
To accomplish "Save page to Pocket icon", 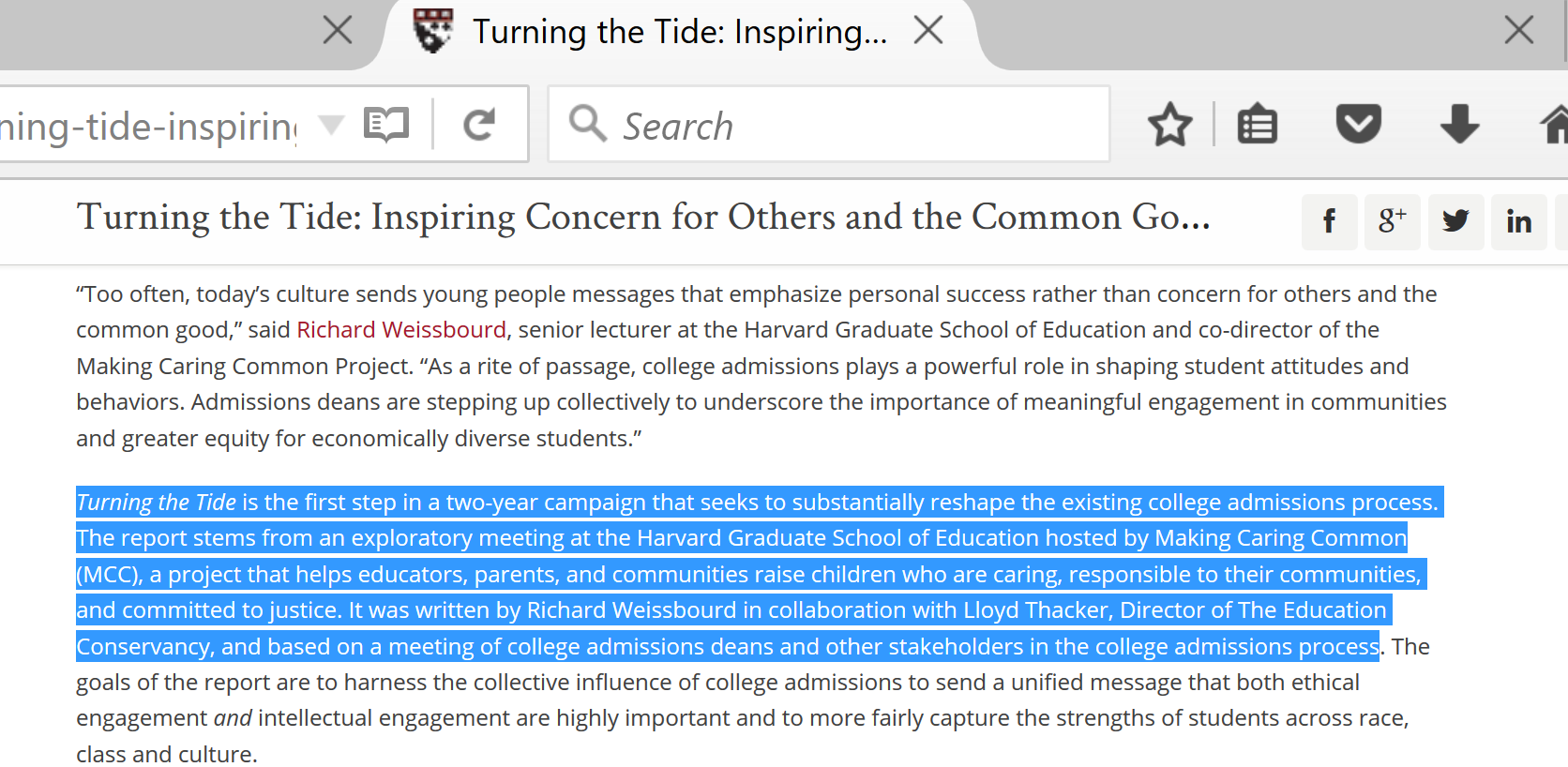I will click(x=1358, y=124).
